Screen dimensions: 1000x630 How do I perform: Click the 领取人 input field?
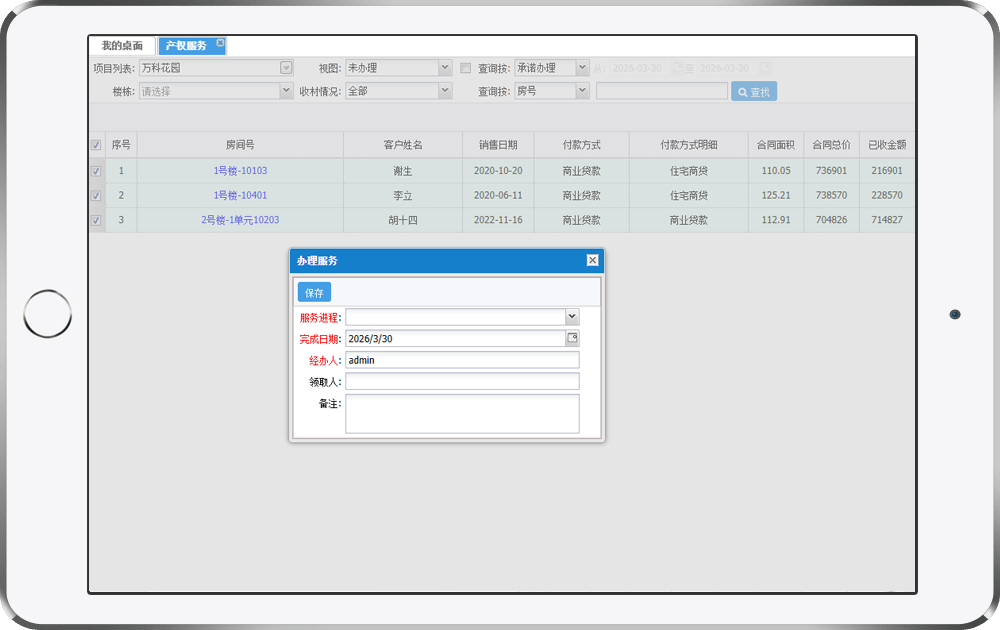click(x=462, y=382)
